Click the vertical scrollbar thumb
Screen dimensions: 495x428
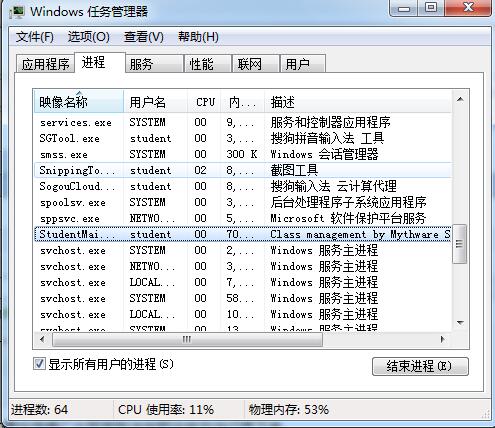click(459, 244)
